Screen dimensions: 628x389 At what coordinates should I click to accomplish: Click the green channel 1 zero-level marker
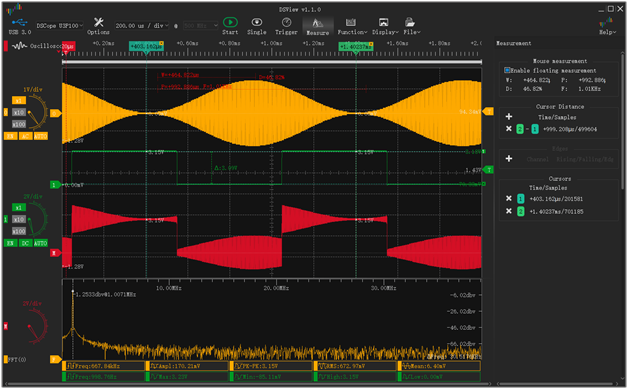[55, 185]
